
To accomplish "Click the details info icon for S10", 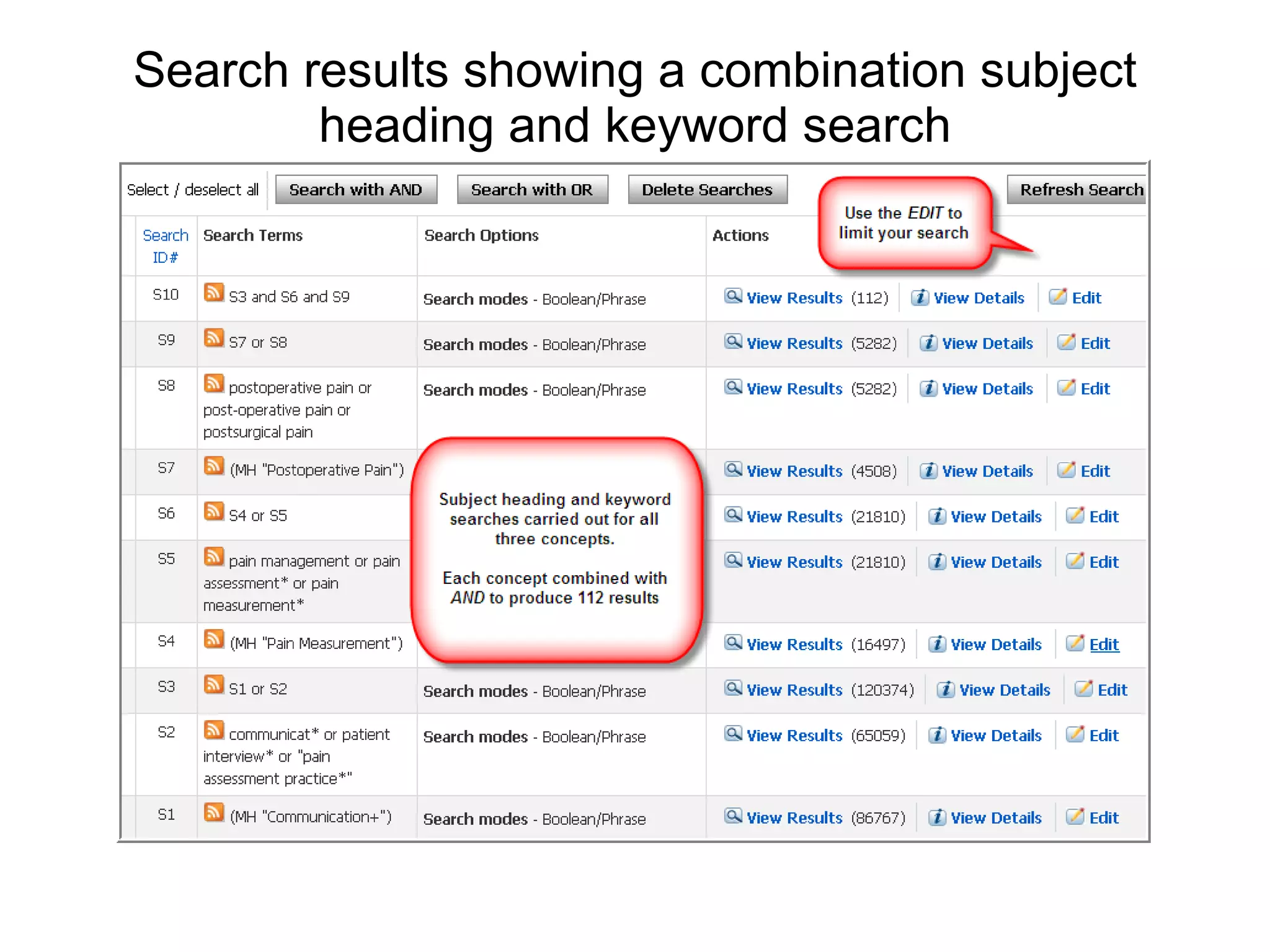I will pos(920,297).
